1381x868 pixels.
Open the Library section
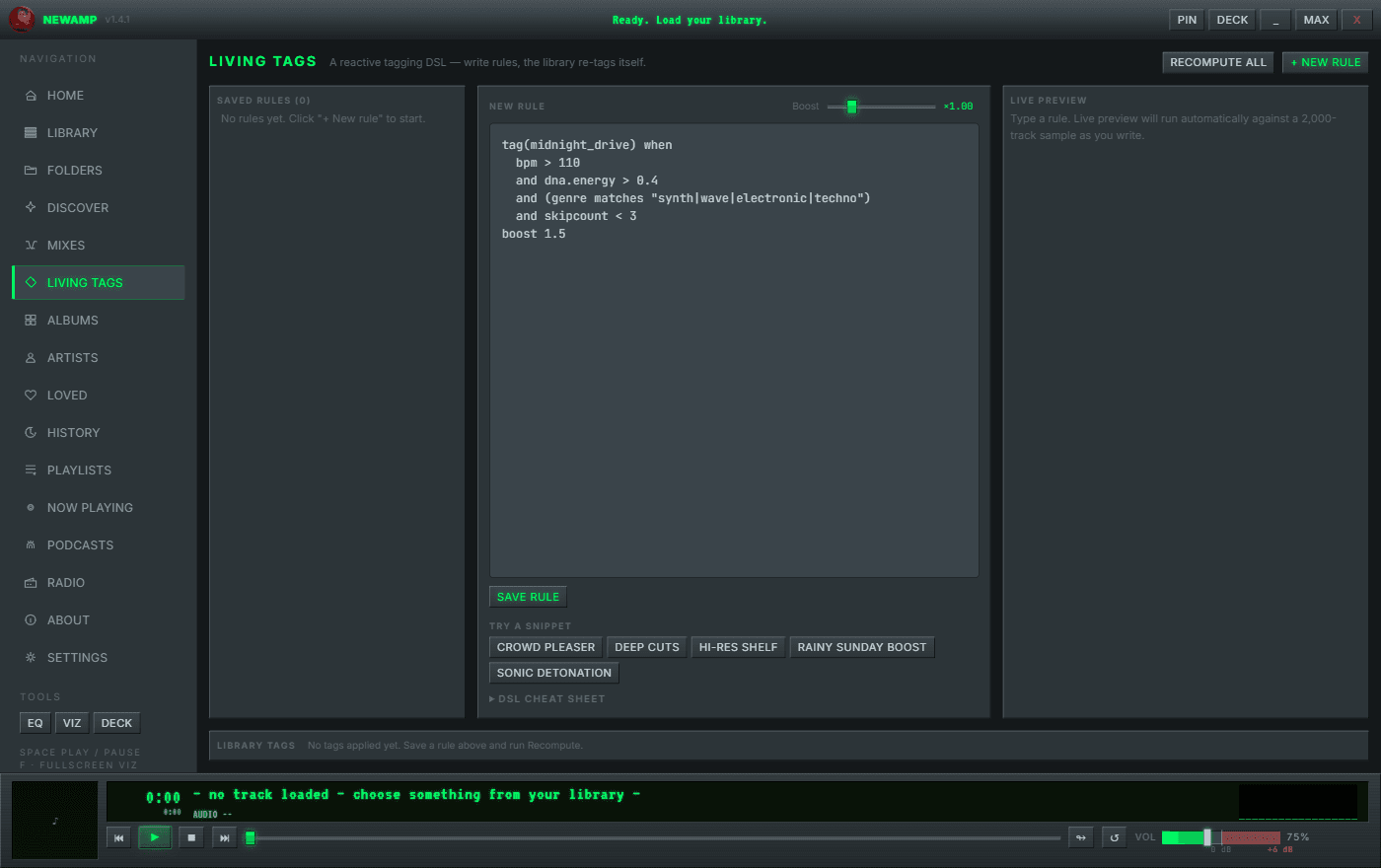pyautogui.click(x=98, y=133)
